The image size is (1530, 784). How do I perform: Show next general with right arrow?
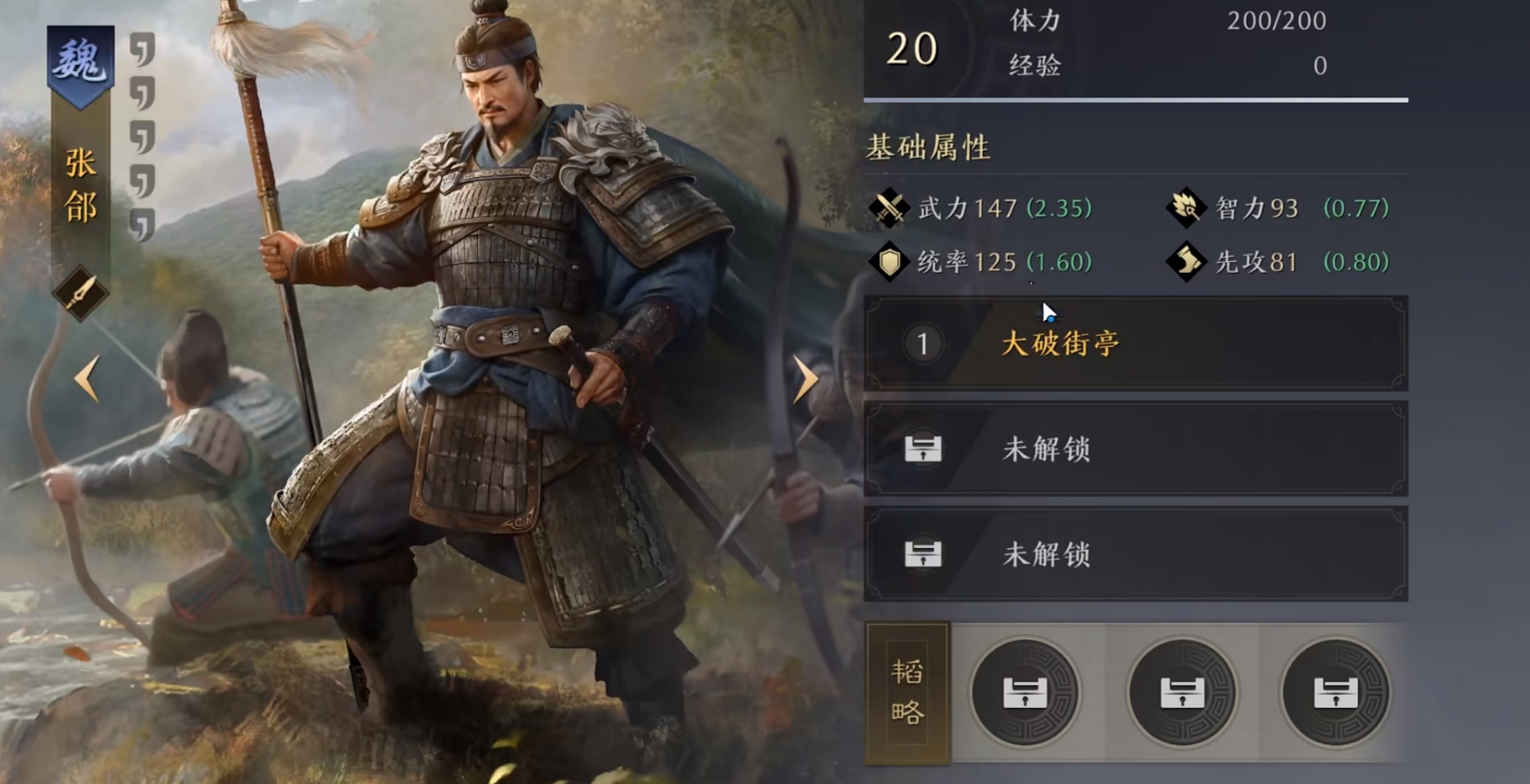tap(804, 379)
